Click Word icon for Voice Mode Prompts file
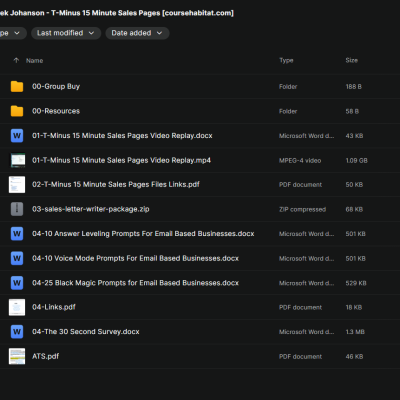Image resolution: width=400 pixels, height=400 pixels. [x=17, y=258]
